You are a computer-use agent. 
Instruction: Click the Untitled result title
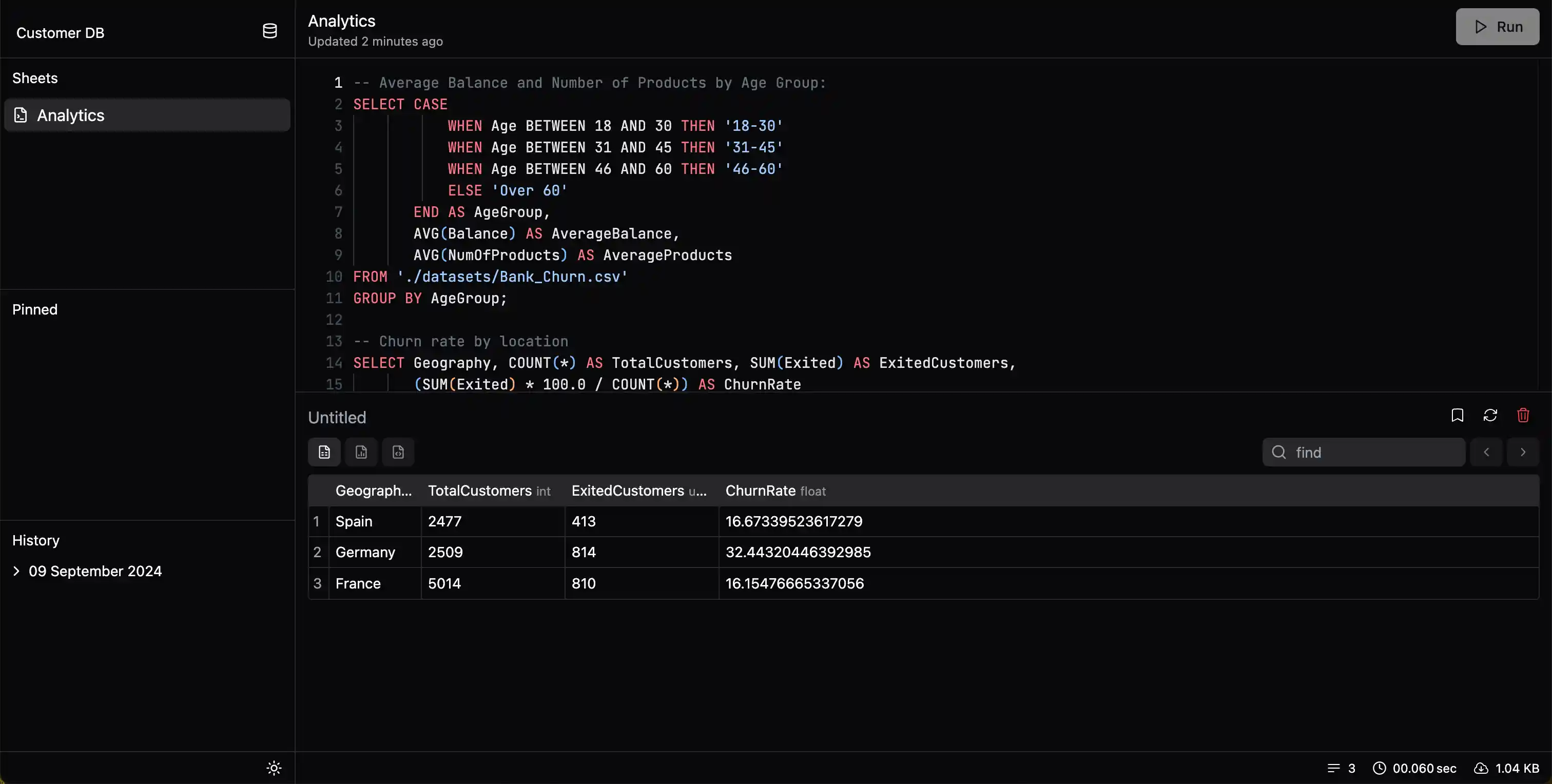337,417
